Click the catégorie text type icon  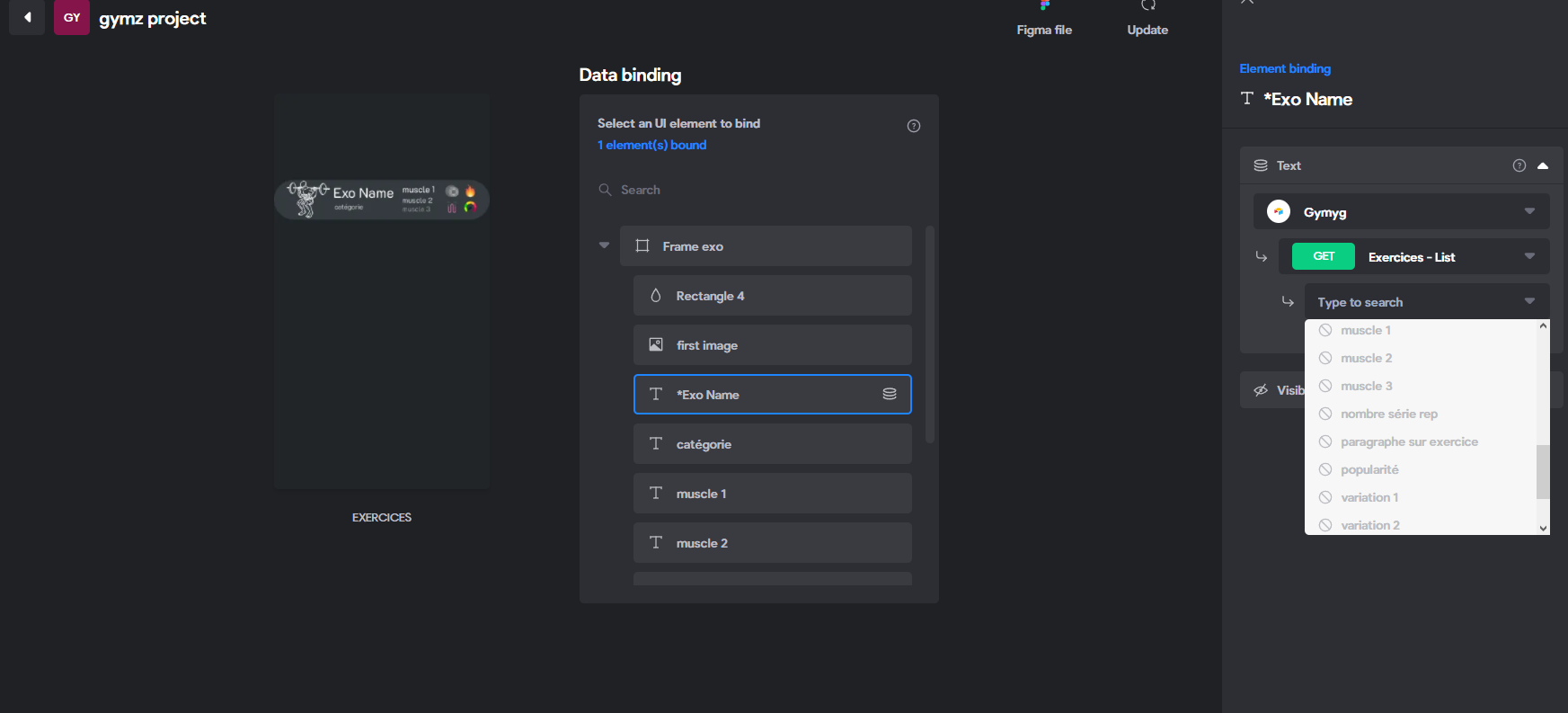tap(656, 443)
